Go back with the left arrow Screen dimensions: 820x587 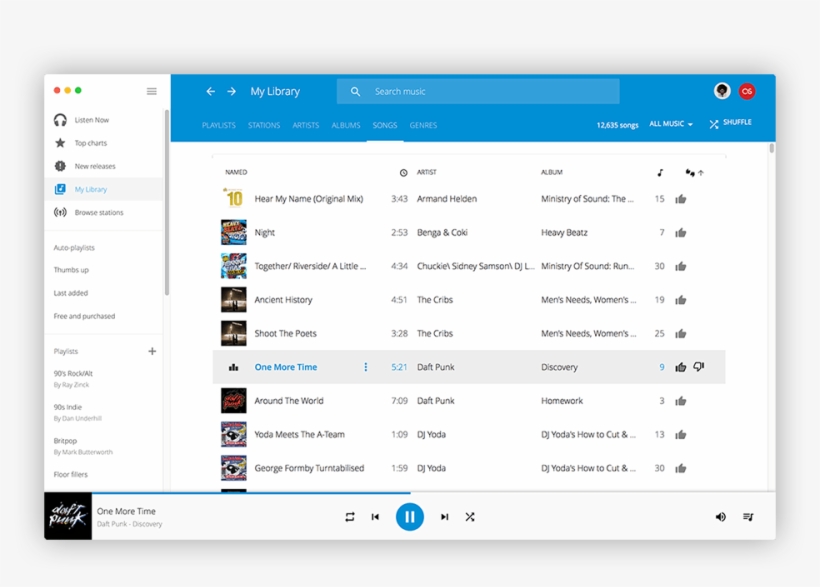click(x=210, y=92)
